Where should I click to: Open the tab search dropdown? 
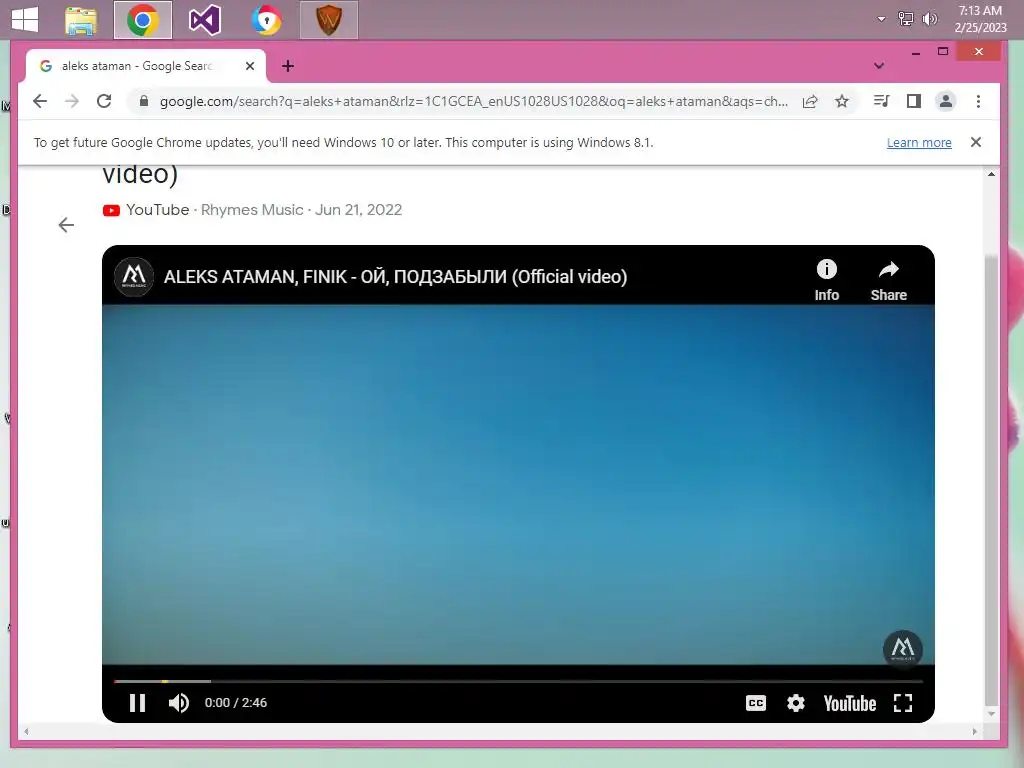click(x=879, y=65)
